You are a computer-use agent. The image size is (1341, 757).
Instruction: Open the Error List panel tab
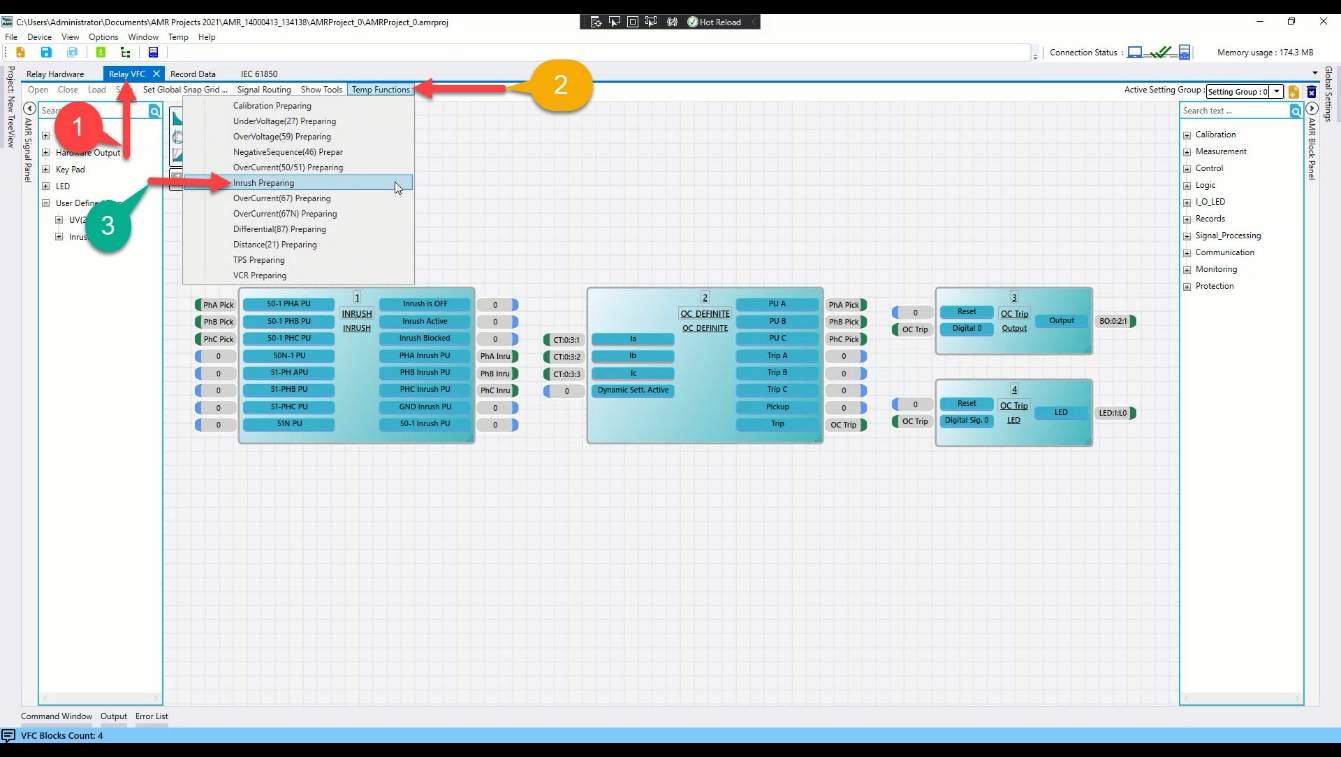coord(152,716)
